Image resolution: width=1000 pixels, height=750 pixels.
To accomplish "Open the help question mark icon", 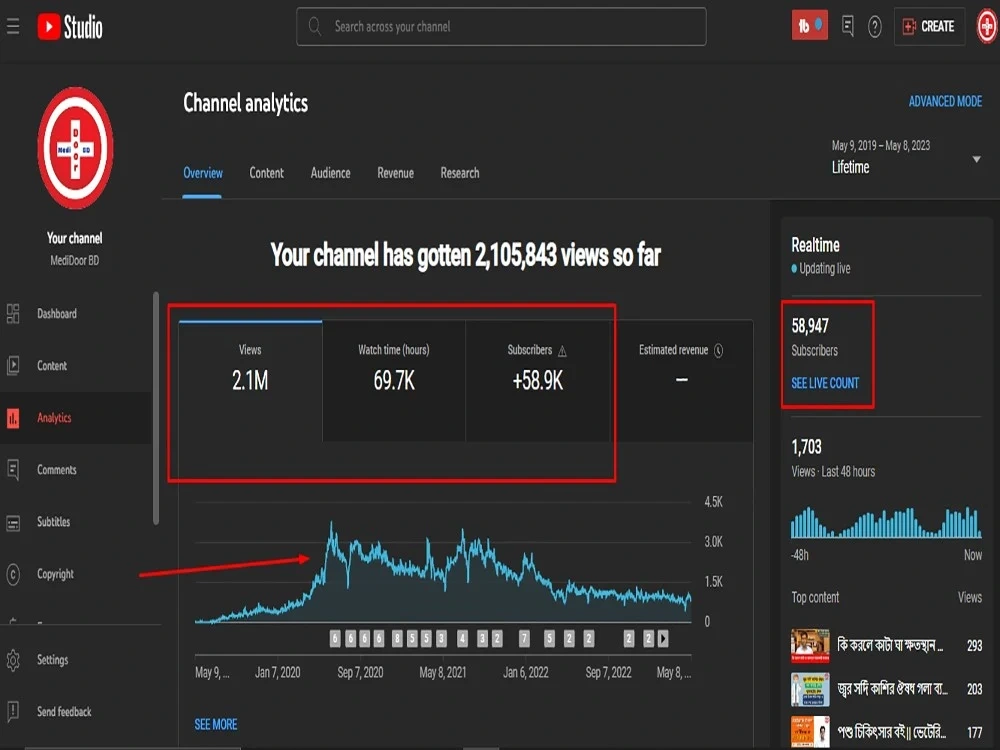I will 874,27.
